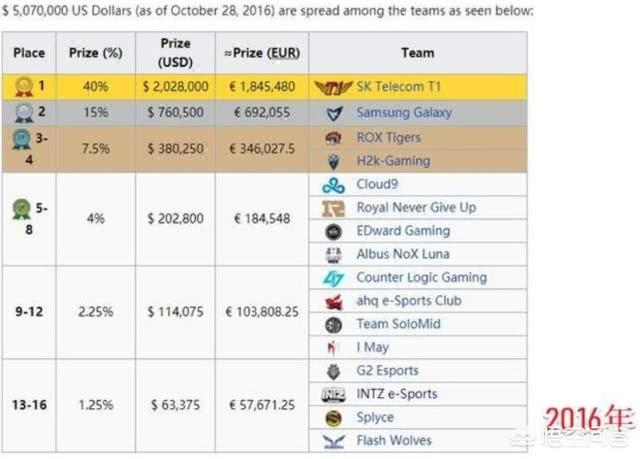
Task: Click the Splyce team link
Action: point(375,417)
